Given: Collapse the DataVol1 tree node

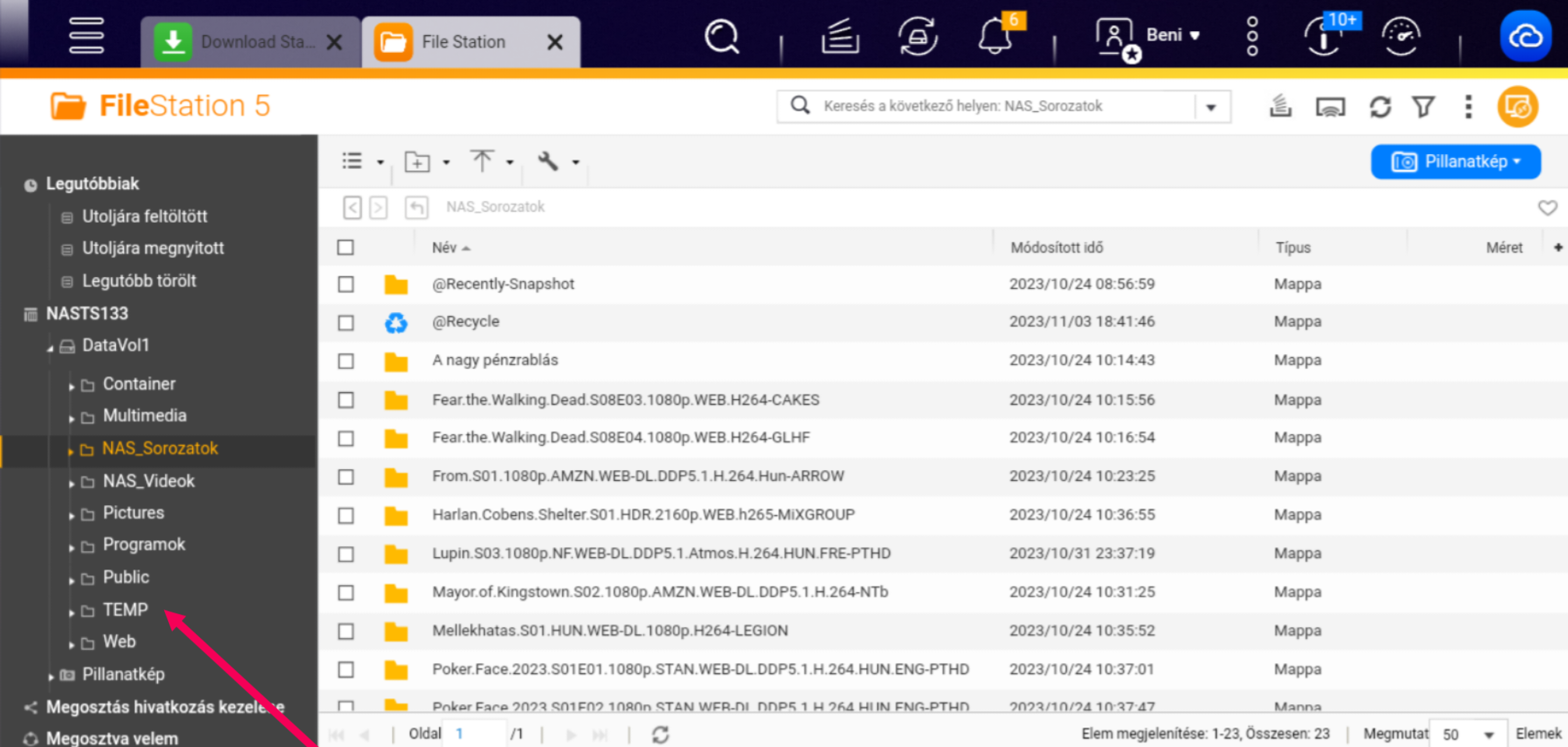Looking at the screenshot, I should point(51,348).
